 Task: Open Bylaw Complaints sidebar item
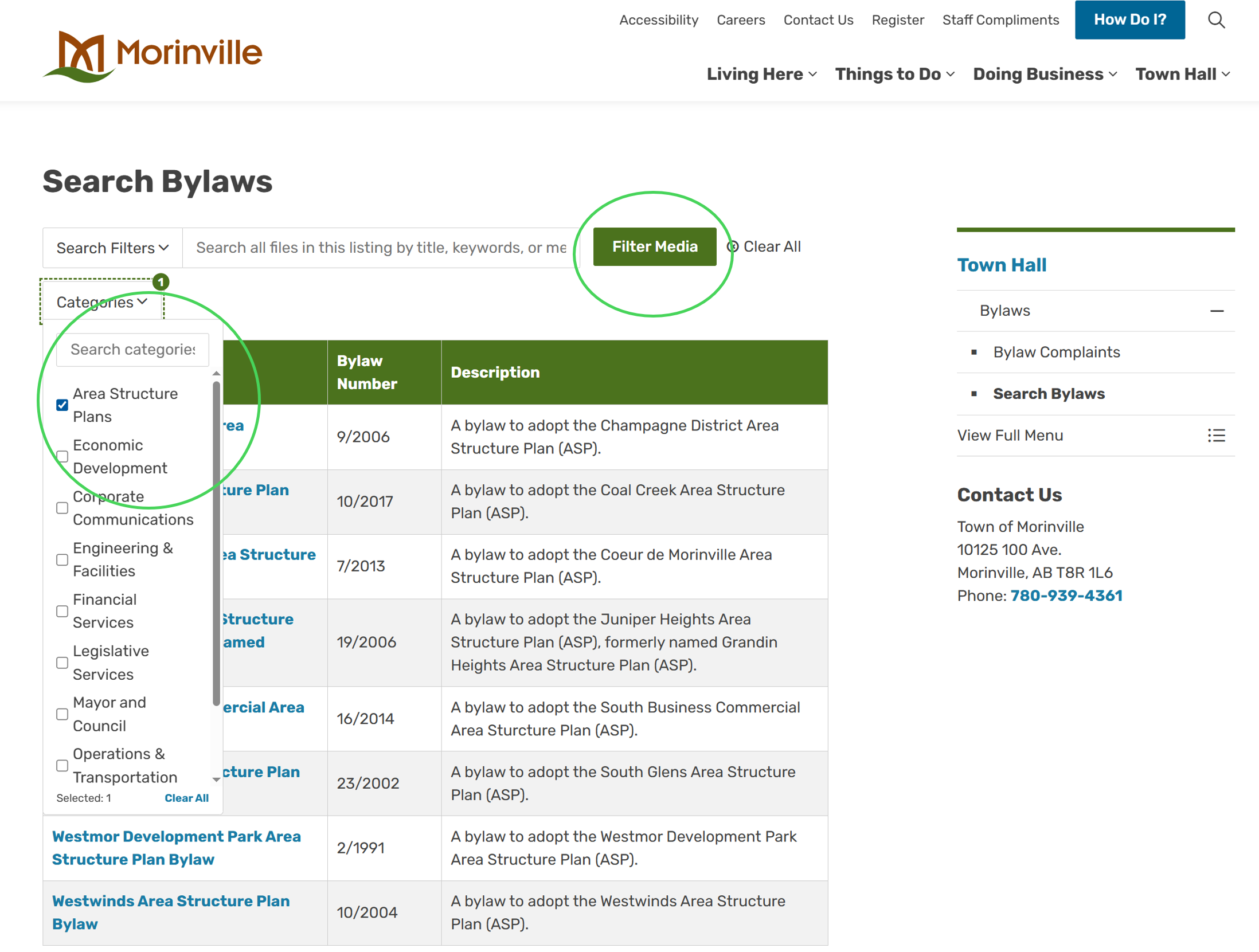1056,352
